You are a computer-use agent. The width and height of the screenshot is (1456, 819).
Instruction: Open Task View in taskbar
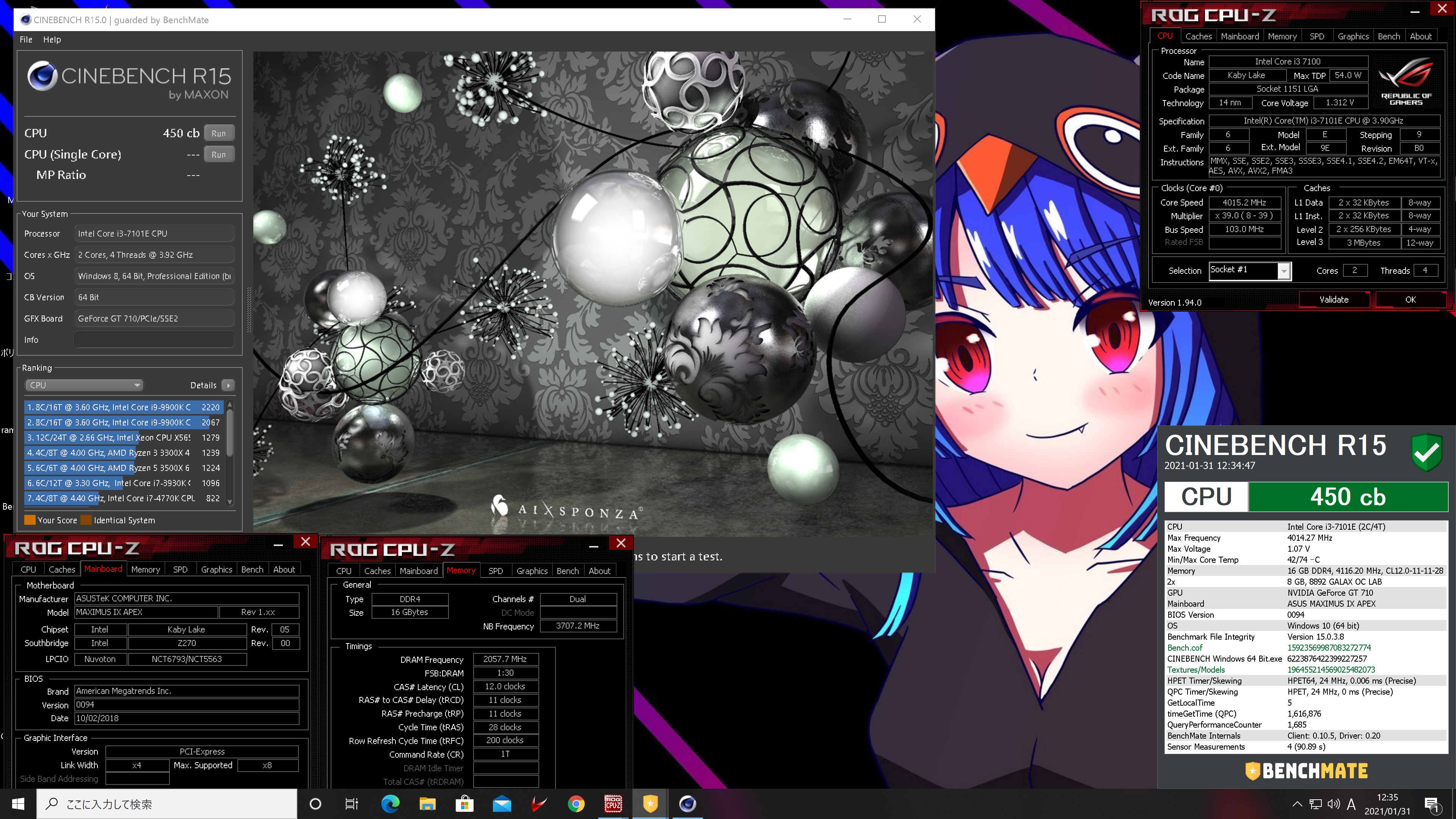coord(351,804)
